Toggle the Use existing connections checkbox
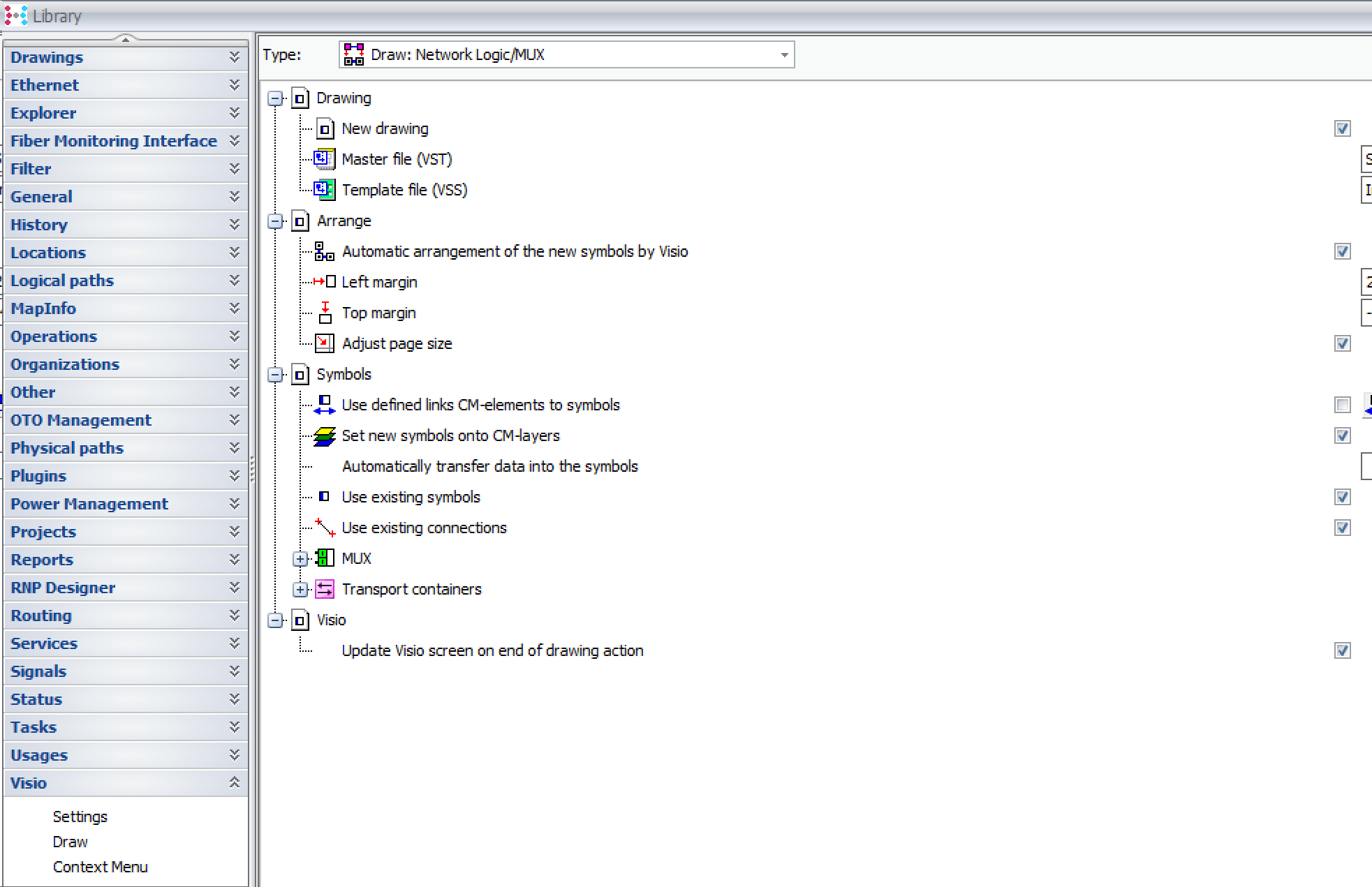This screenshot has width=1372, height=887. (1342, 528)
